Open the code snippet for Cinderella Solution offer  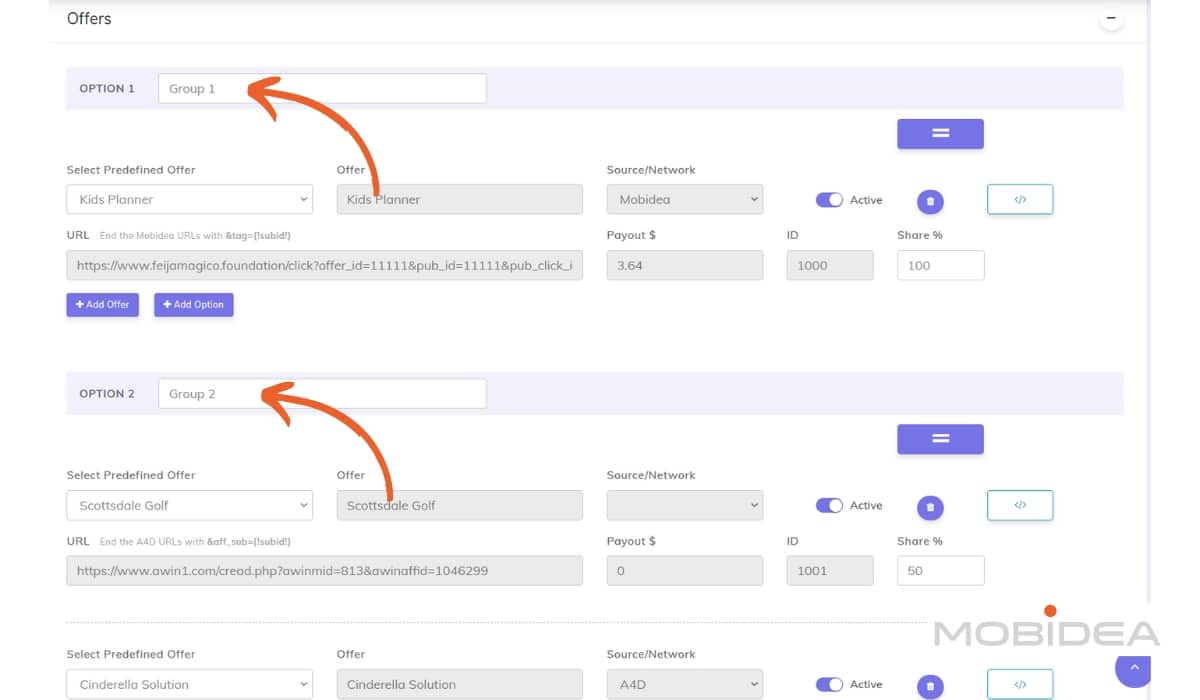1020,684
